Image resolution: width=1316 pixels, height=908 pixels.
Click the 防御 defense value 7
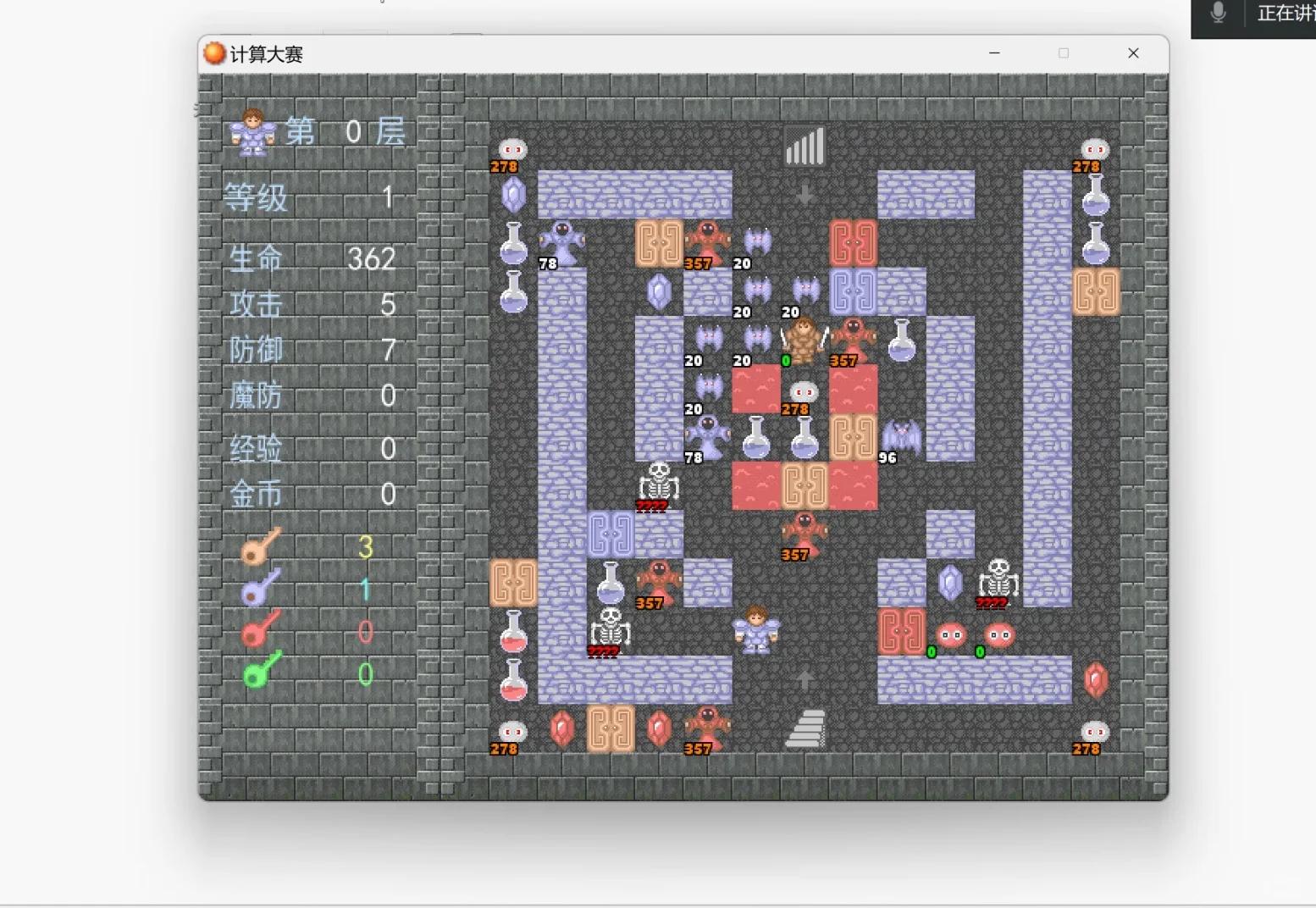[x=388, y=349]
